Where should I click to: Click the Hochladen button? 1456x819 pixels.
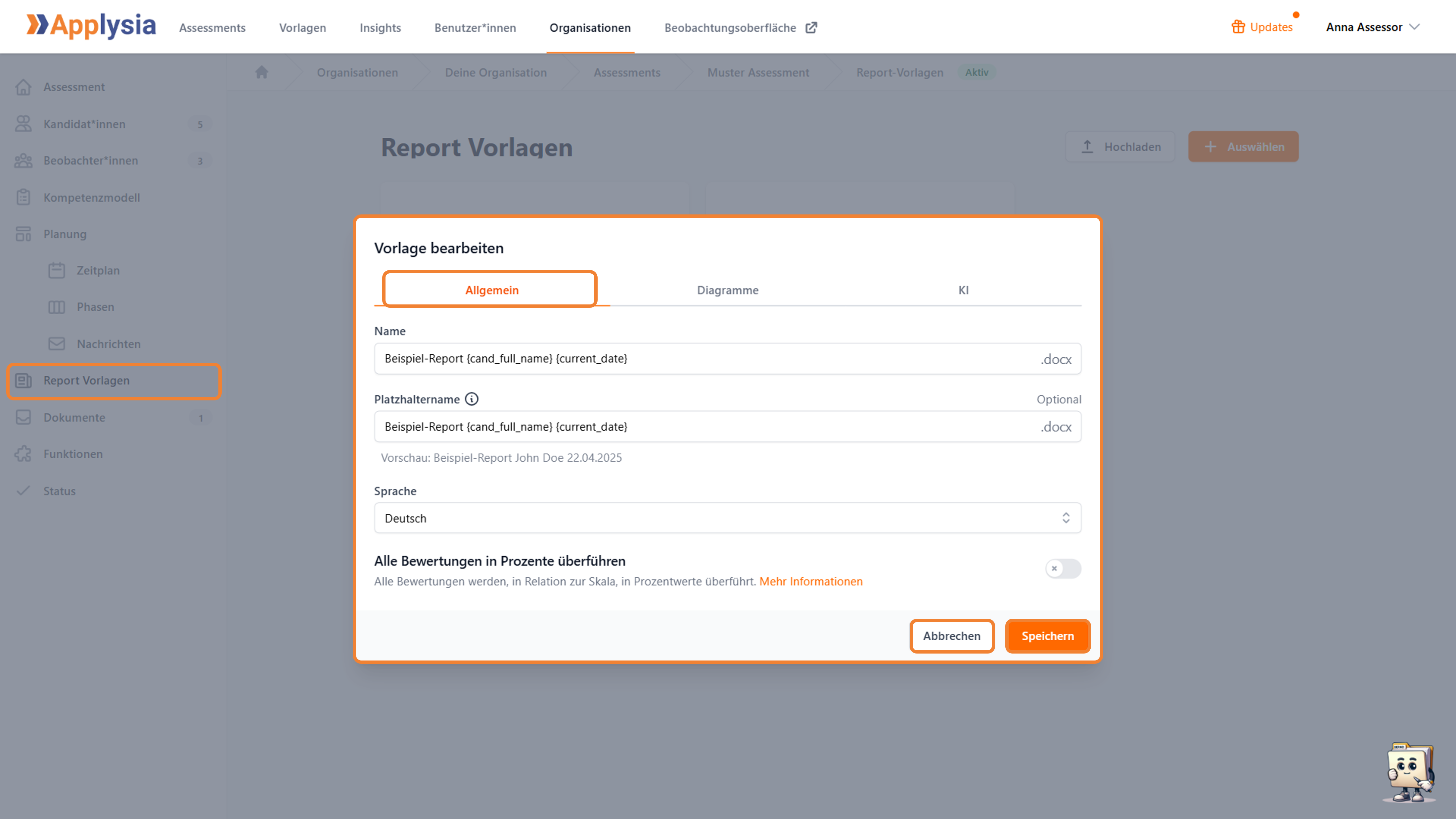coord(1120,147)
